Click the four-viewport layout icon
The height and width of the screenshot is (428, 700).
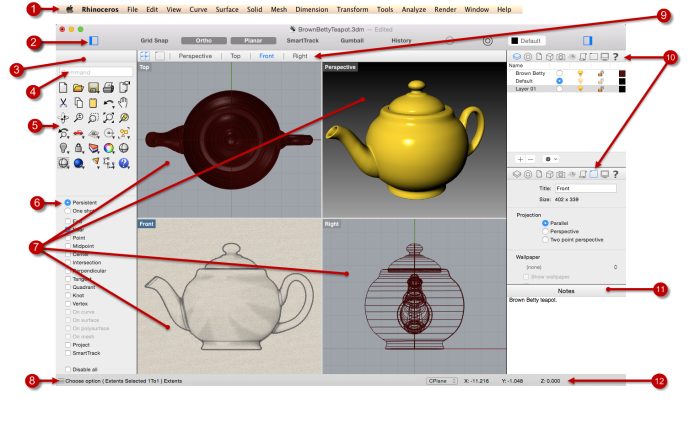click(x=145, y=56)
